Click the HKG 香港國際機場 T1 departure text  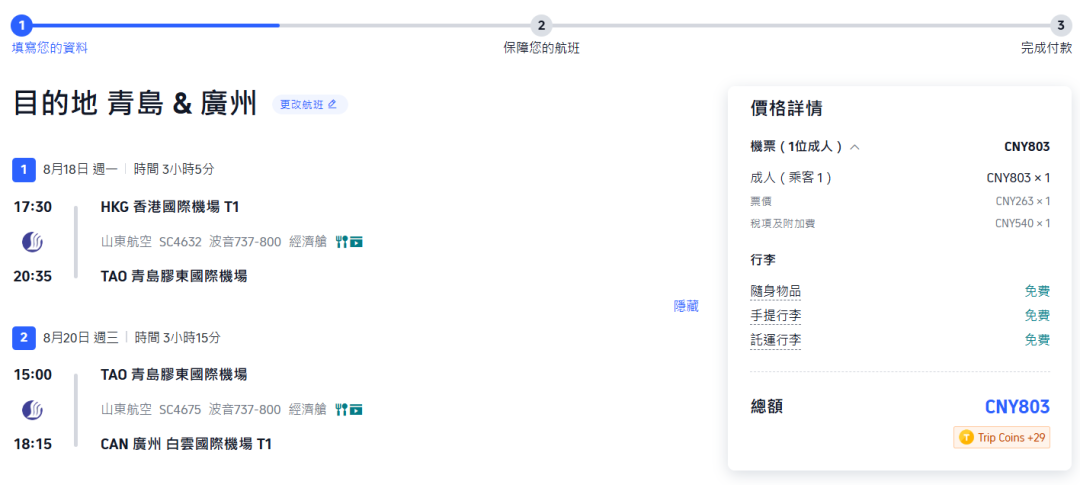click(x=170, y=207)
